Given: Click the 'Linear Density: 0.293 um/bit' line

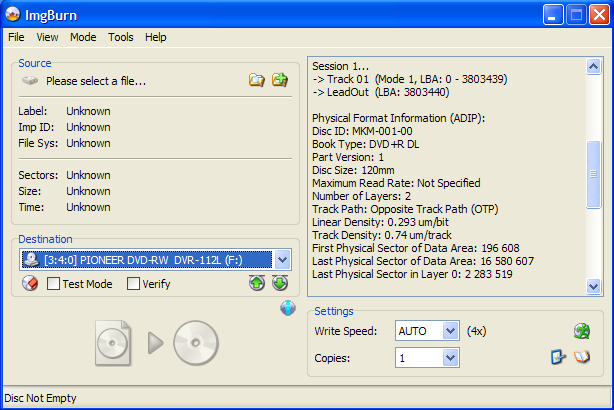Looking at the screenshot, I should coord(380,222).
